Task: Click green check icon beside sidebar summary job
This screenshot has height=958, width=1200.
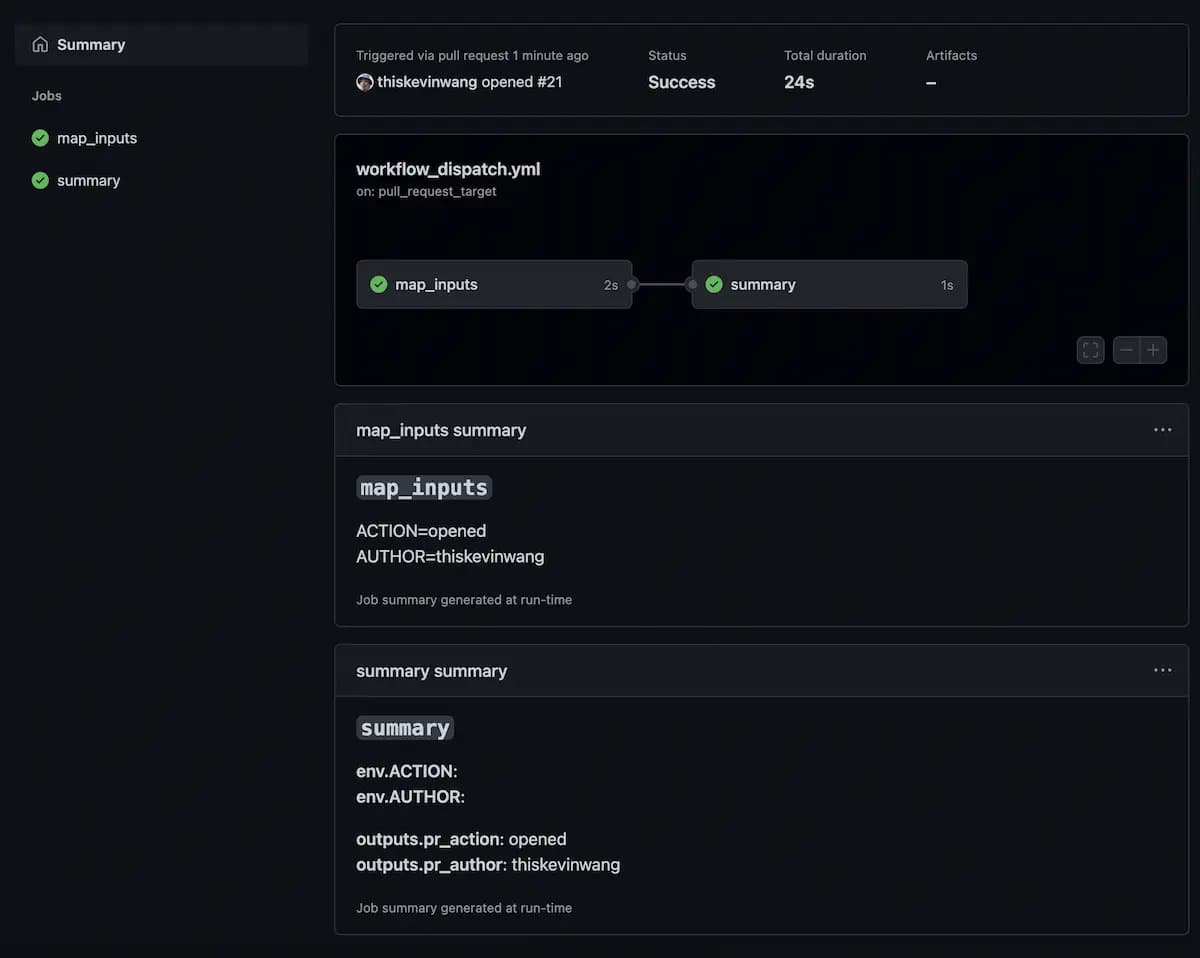Action: [x=40, y=181]
